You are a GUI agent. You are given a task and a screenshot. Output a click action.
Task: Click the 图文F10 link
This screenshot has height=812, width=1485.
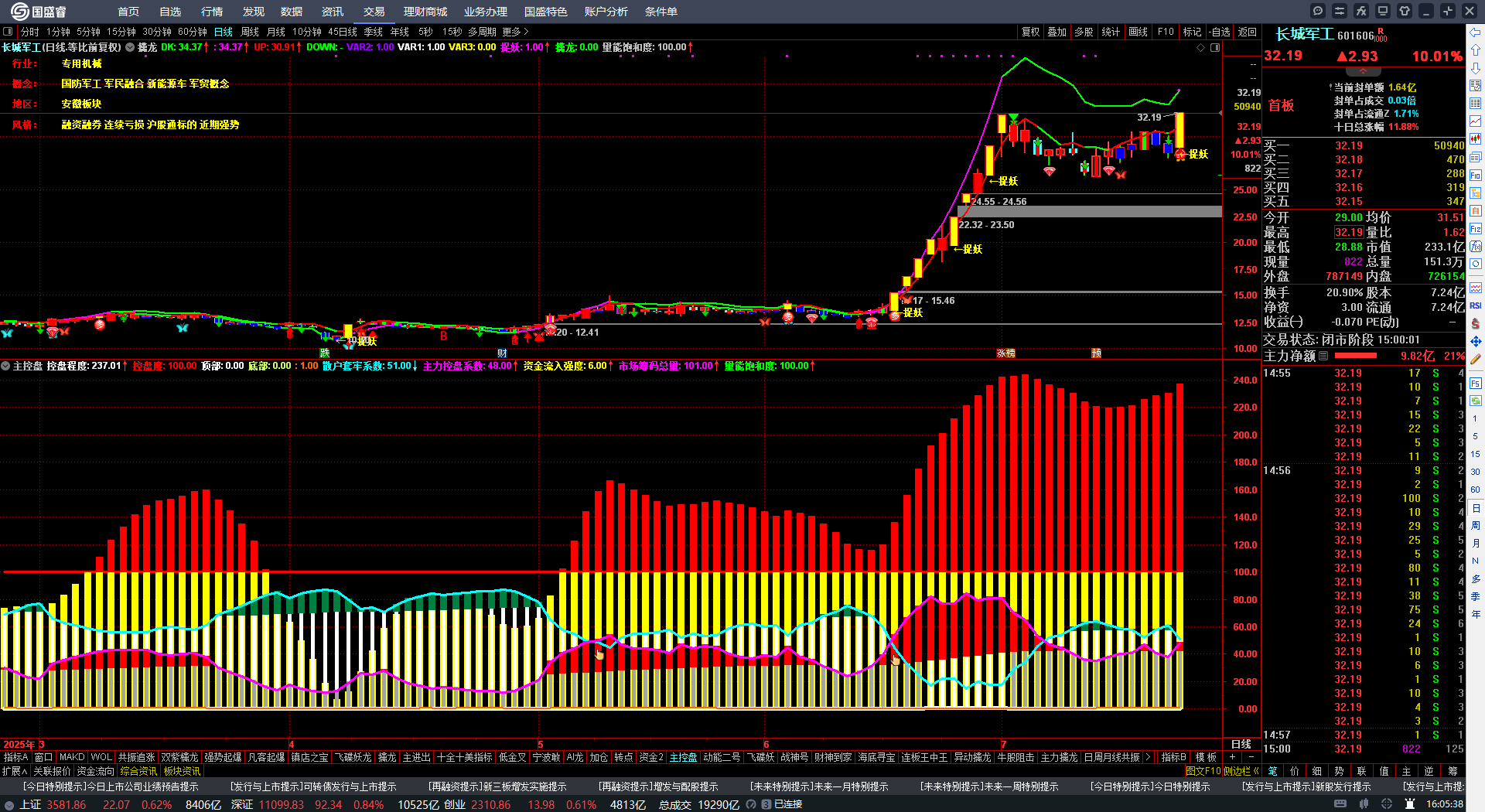click(x=1203, y=771)
